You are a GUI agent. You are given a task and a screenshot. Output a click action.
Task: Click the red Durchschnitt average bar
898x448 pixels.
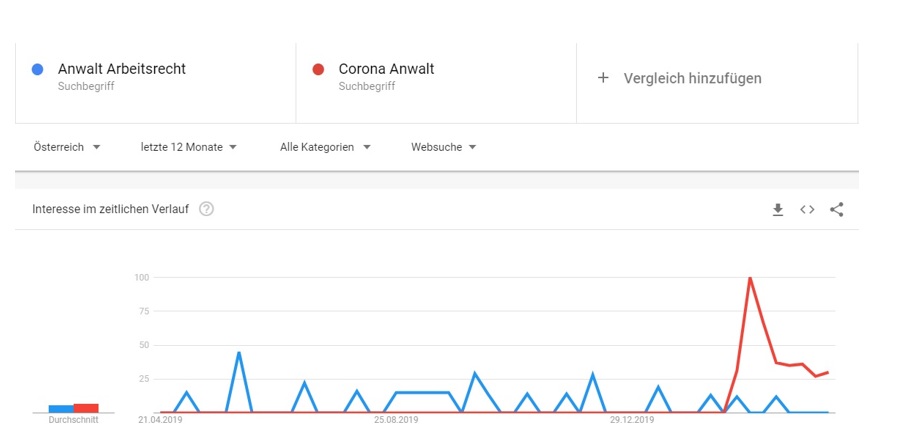86,408
